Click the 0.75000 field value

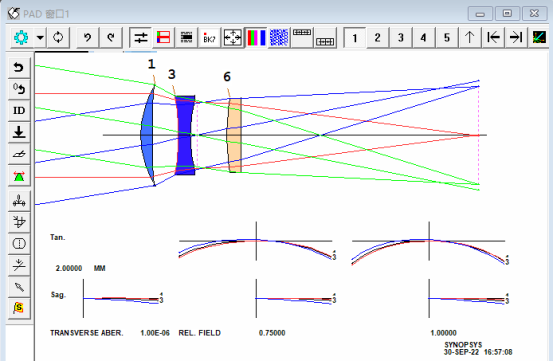click(272, 333)
